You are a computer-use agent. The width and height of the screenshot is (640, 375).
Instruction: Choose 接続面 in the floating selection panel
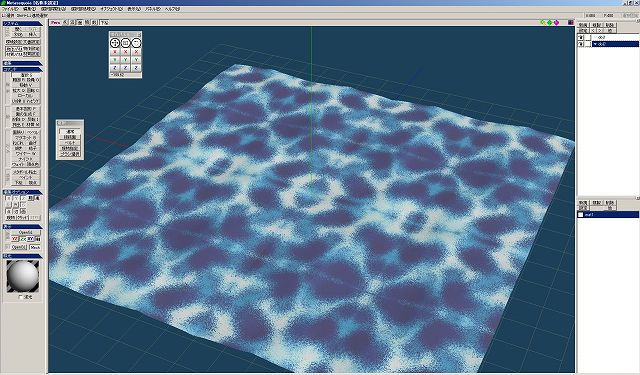70,137
